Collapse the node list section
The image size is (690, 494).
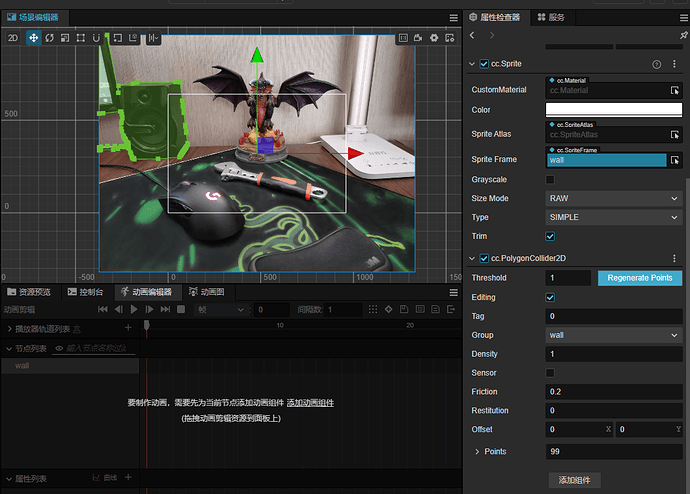click(8, 349)
